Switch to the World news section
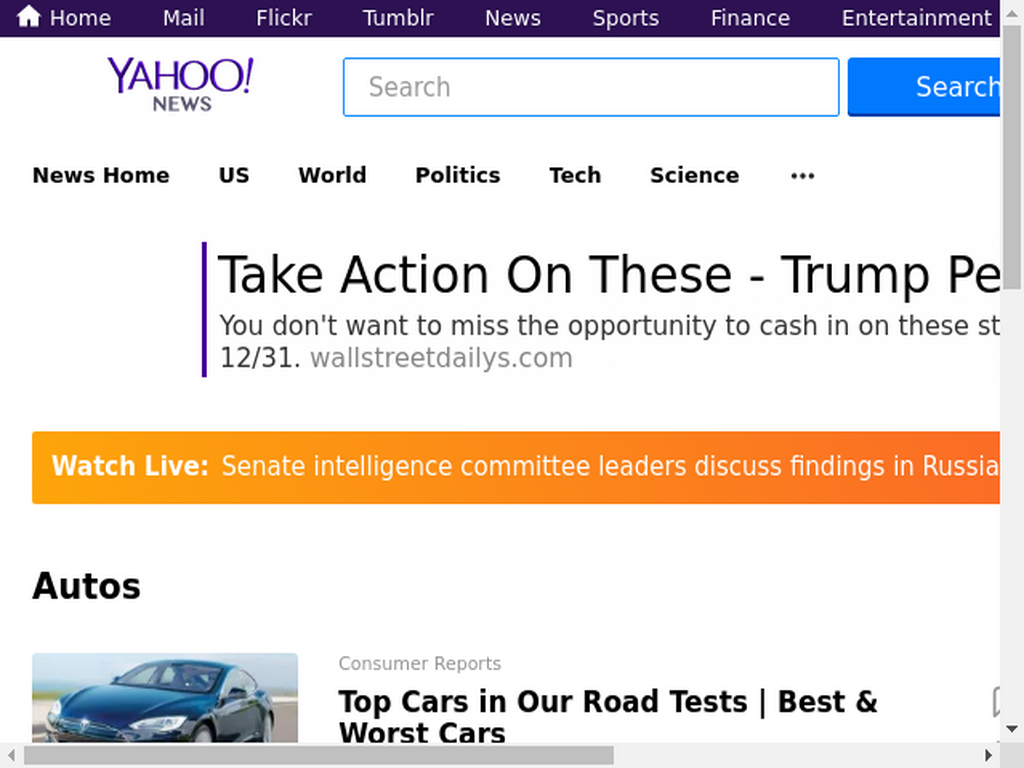1024x768 pixels. pyautogui.click(x=332, y=175)
